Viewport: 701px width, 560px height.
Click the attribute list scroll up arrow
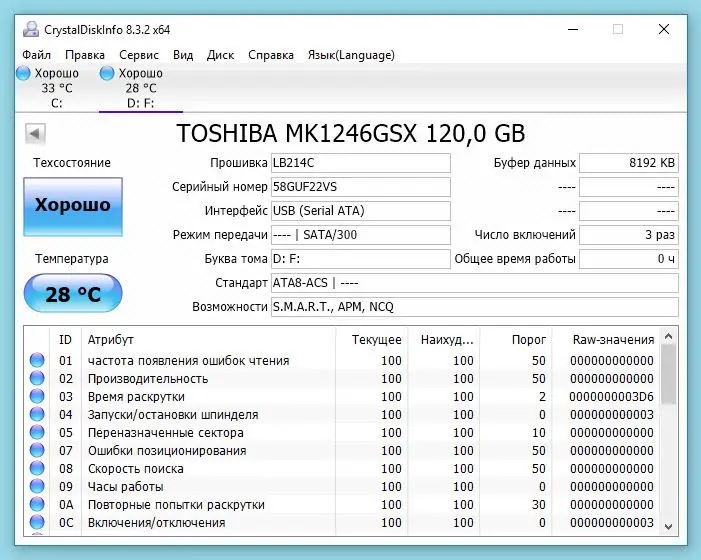click(x=668, y=337)
